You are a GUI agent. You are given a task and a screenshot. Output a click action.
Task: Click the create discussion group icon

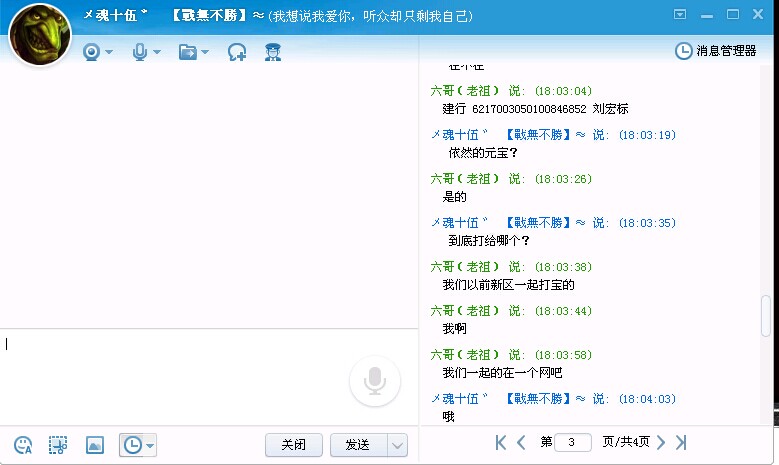237,52
